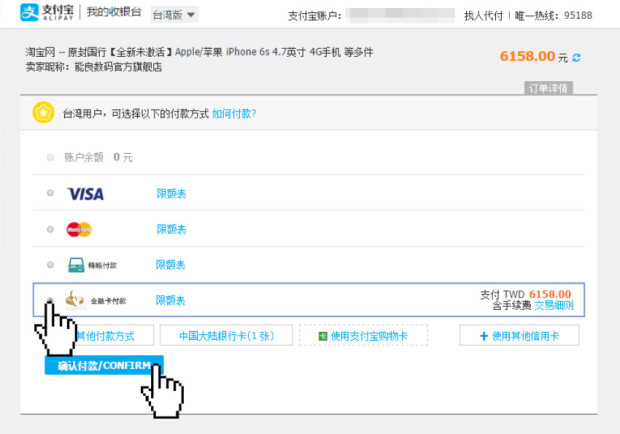Click the green shopping card icon

pyautogui.click(x=323, y=336)
